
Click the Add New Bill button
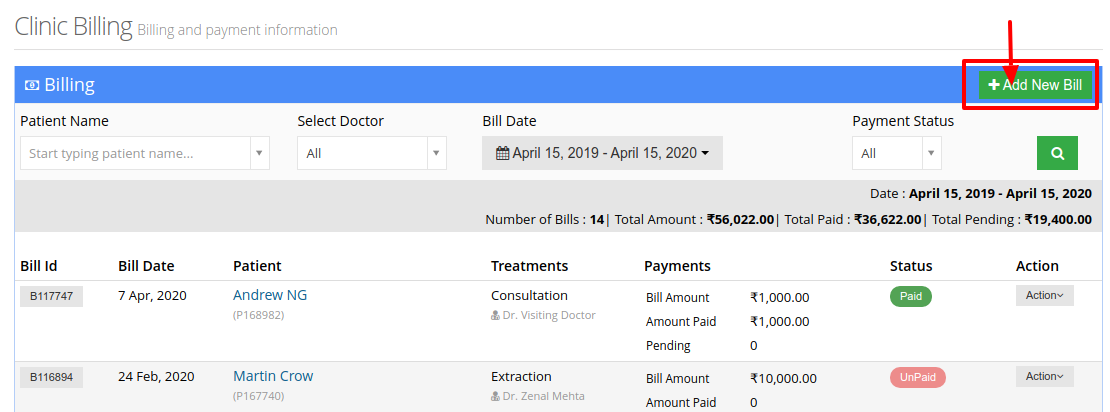(1035, 85)
